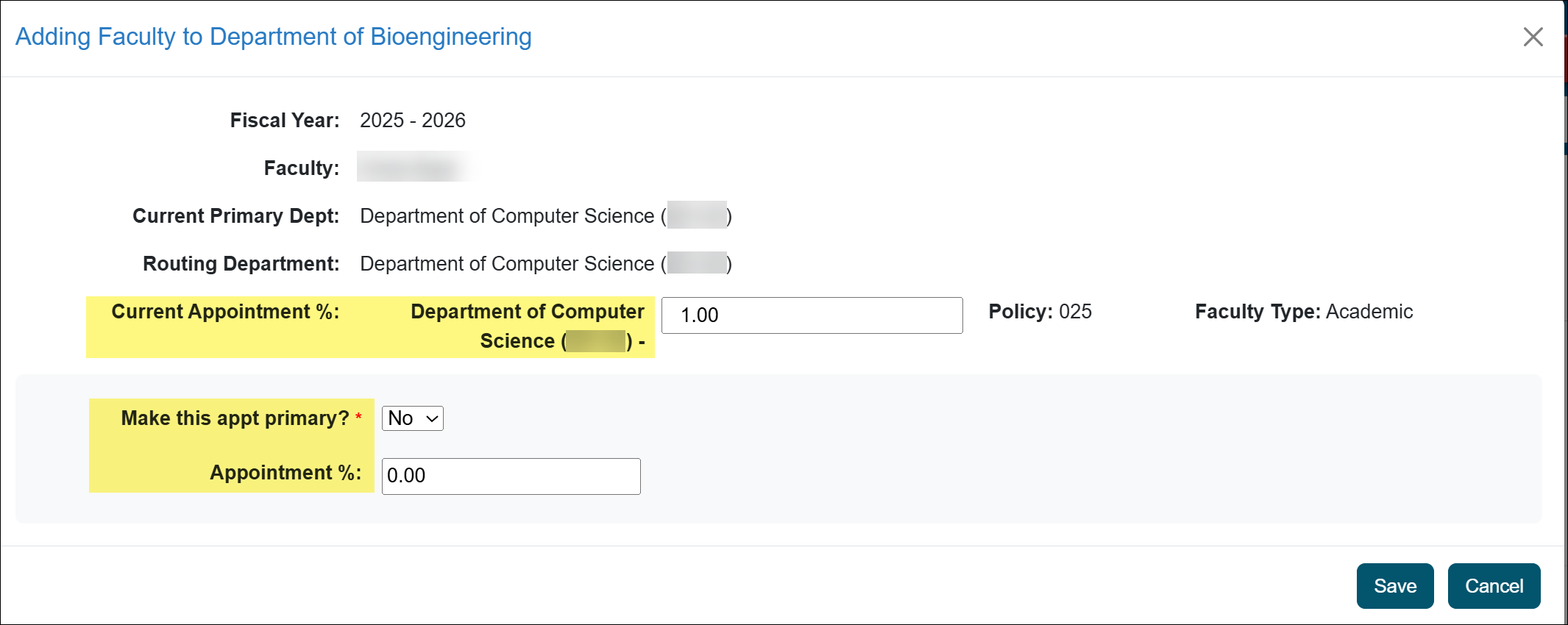
Task: Click the 'Faculty Type: Academic' text
Action: [x=1302, y=312]
